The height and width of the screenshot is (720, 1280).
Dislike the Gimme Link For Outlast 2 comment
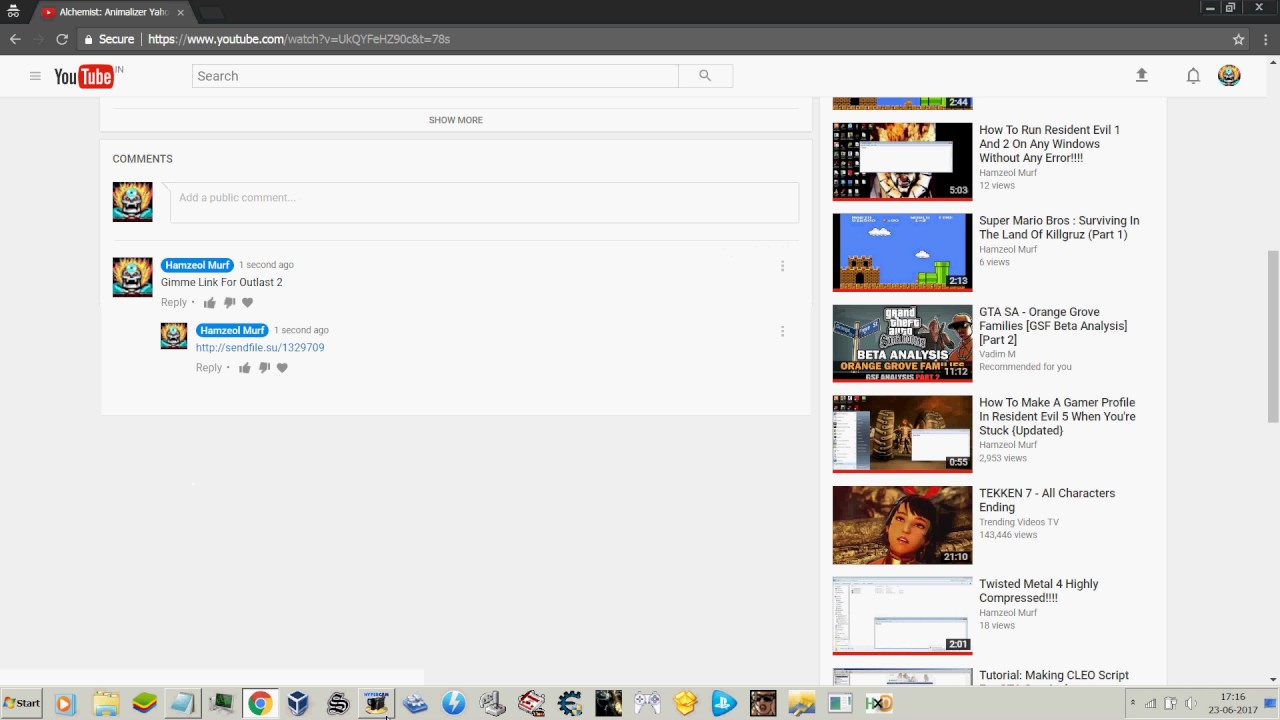point(229,302)
